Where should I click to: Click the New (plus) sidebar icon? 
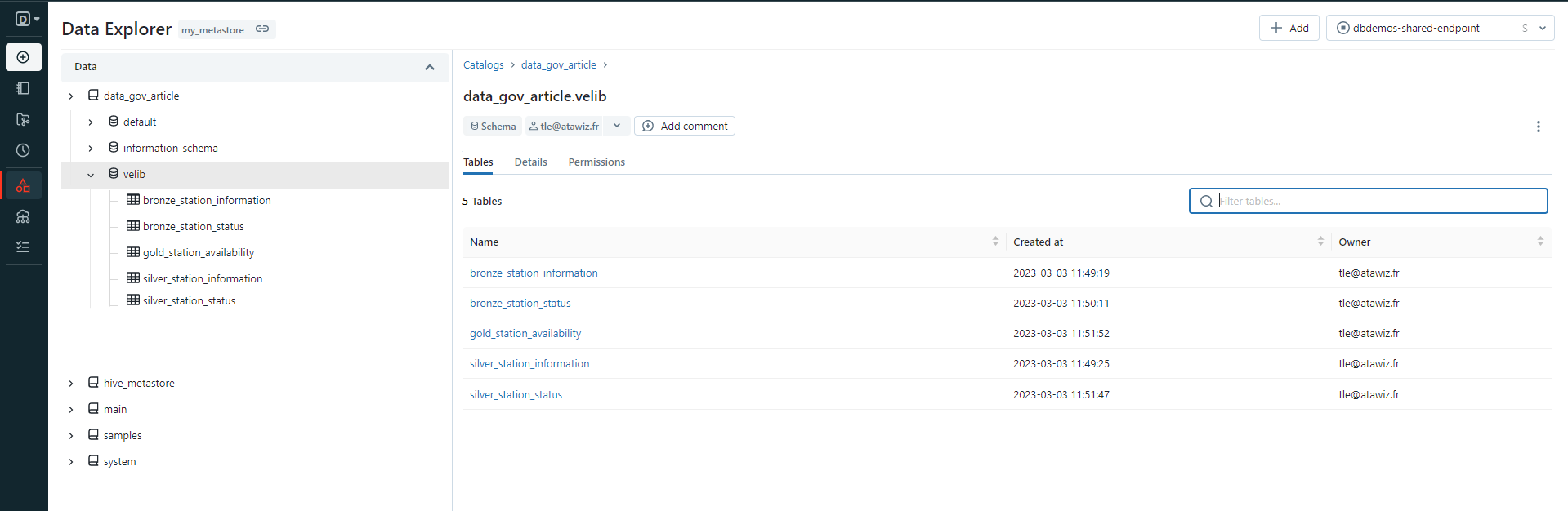pyautogui.click(x=23, y=57)
